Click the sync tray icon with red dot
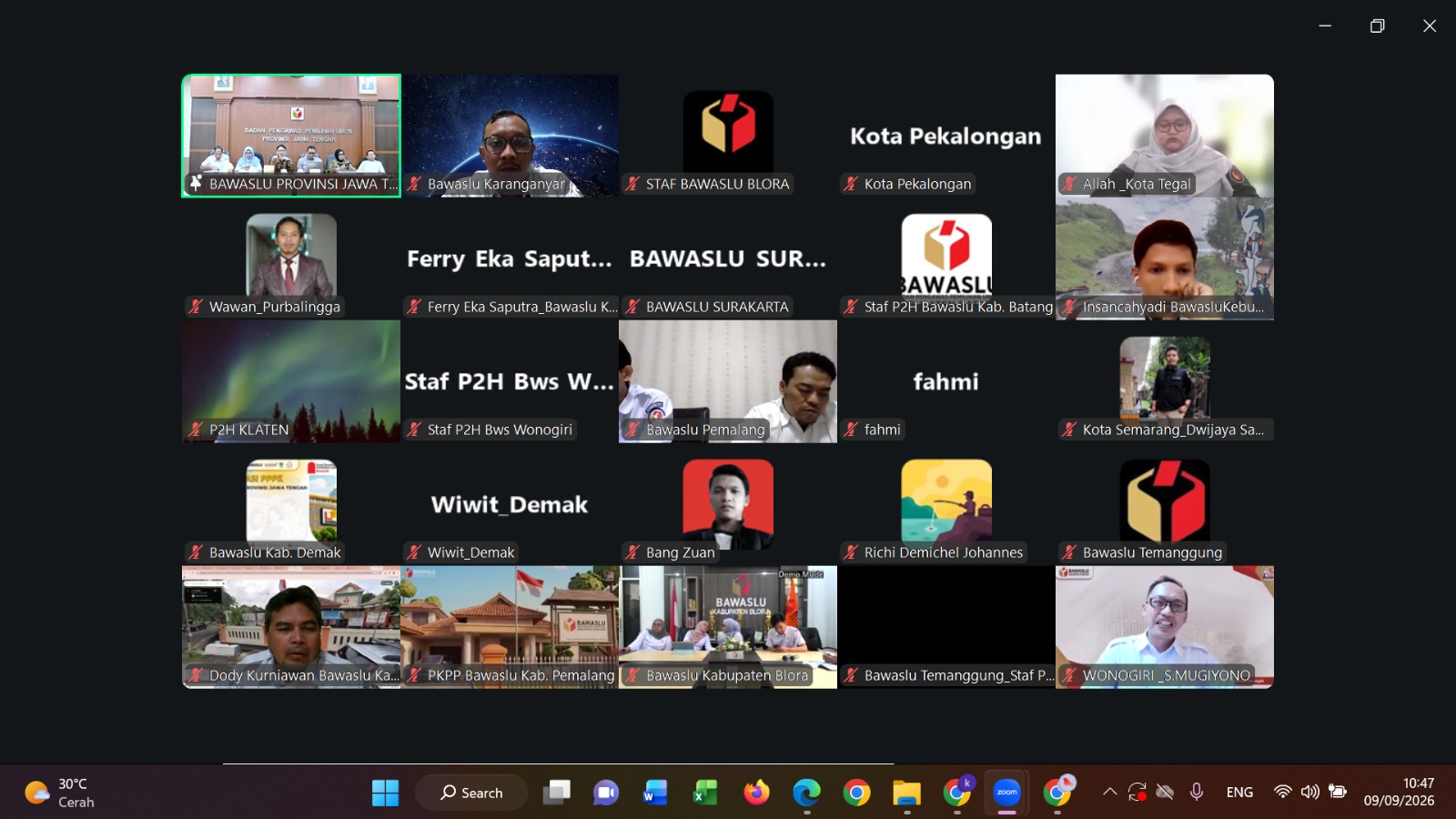Image resolution: width=1456 pixels, height=819 pixels. coord(1137,792)
